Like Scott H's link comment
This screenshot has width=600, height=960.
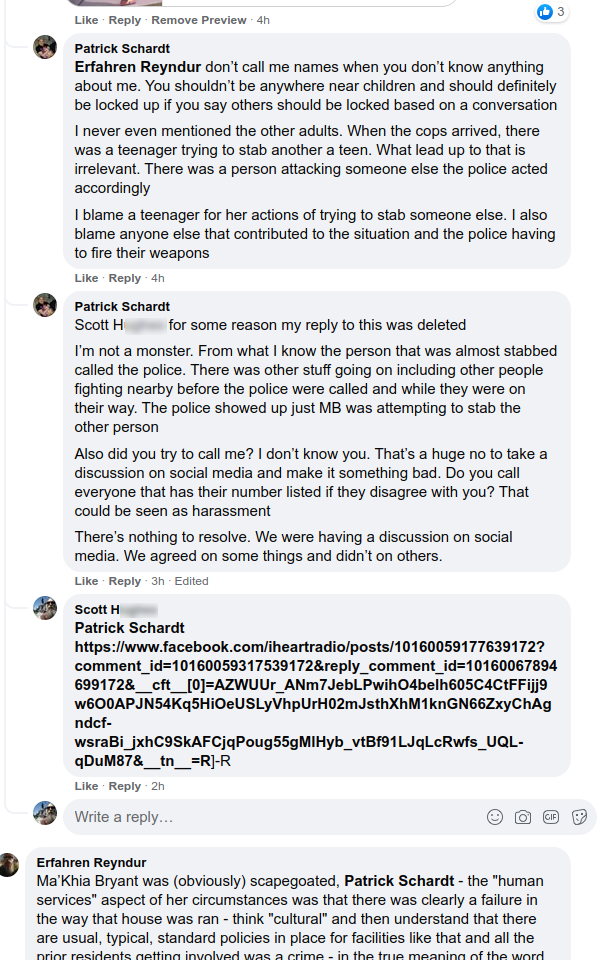pyautogui.click(x=86, y=786)
